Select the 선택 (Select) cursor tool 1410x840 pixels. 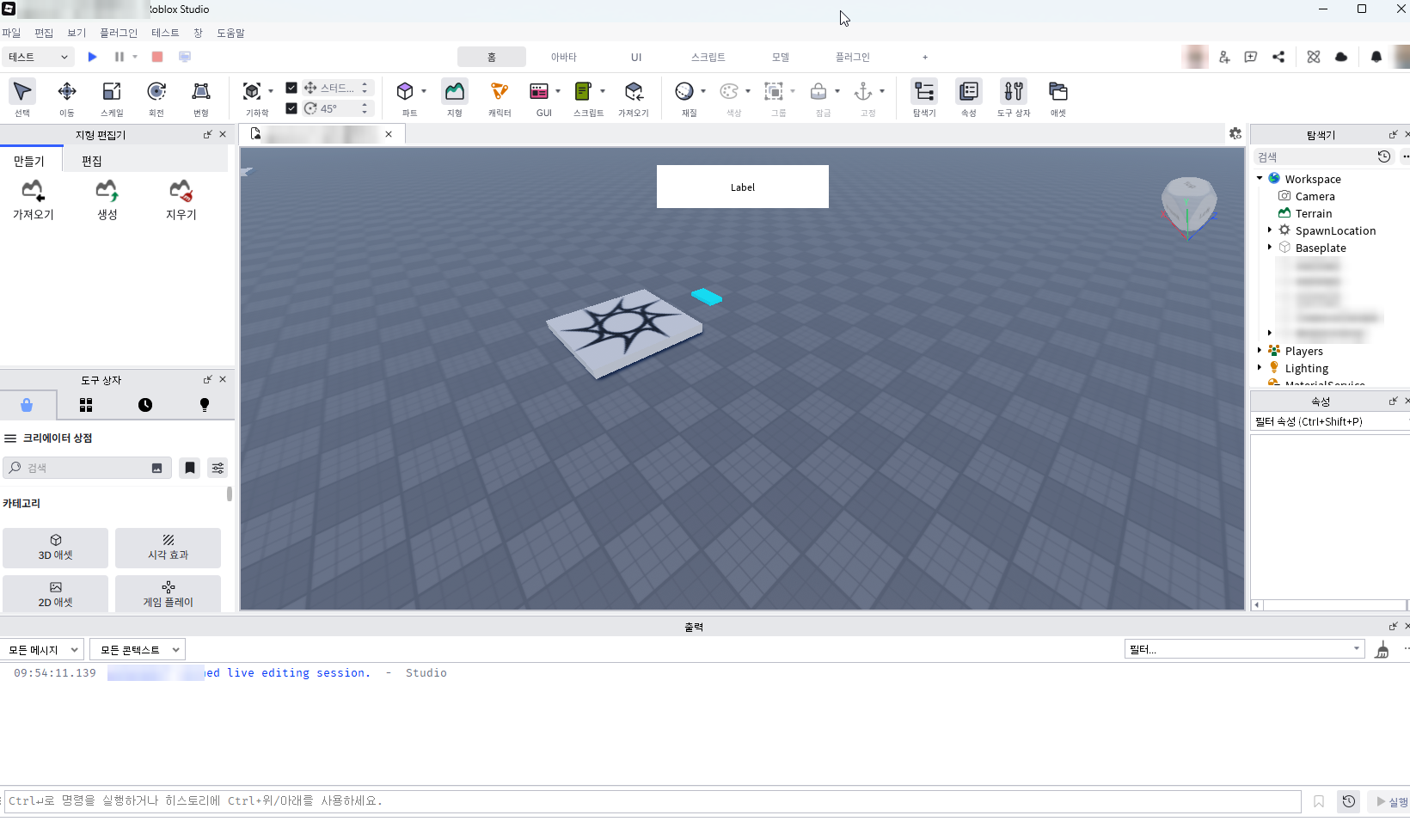[22, 97]
